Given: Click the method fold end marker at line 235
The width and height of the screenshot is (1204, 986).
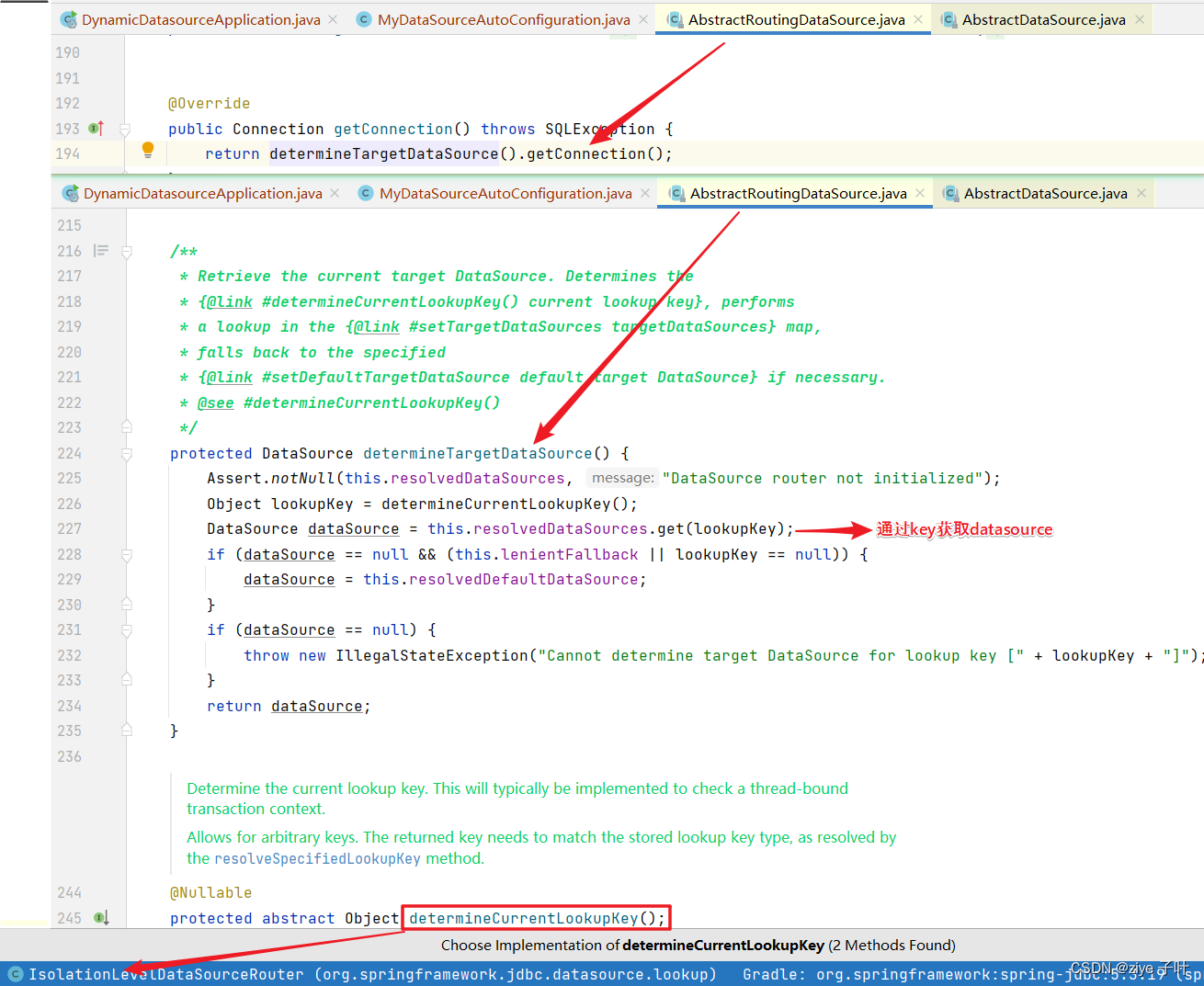Looking at the screenshot, I should [127, 731].
